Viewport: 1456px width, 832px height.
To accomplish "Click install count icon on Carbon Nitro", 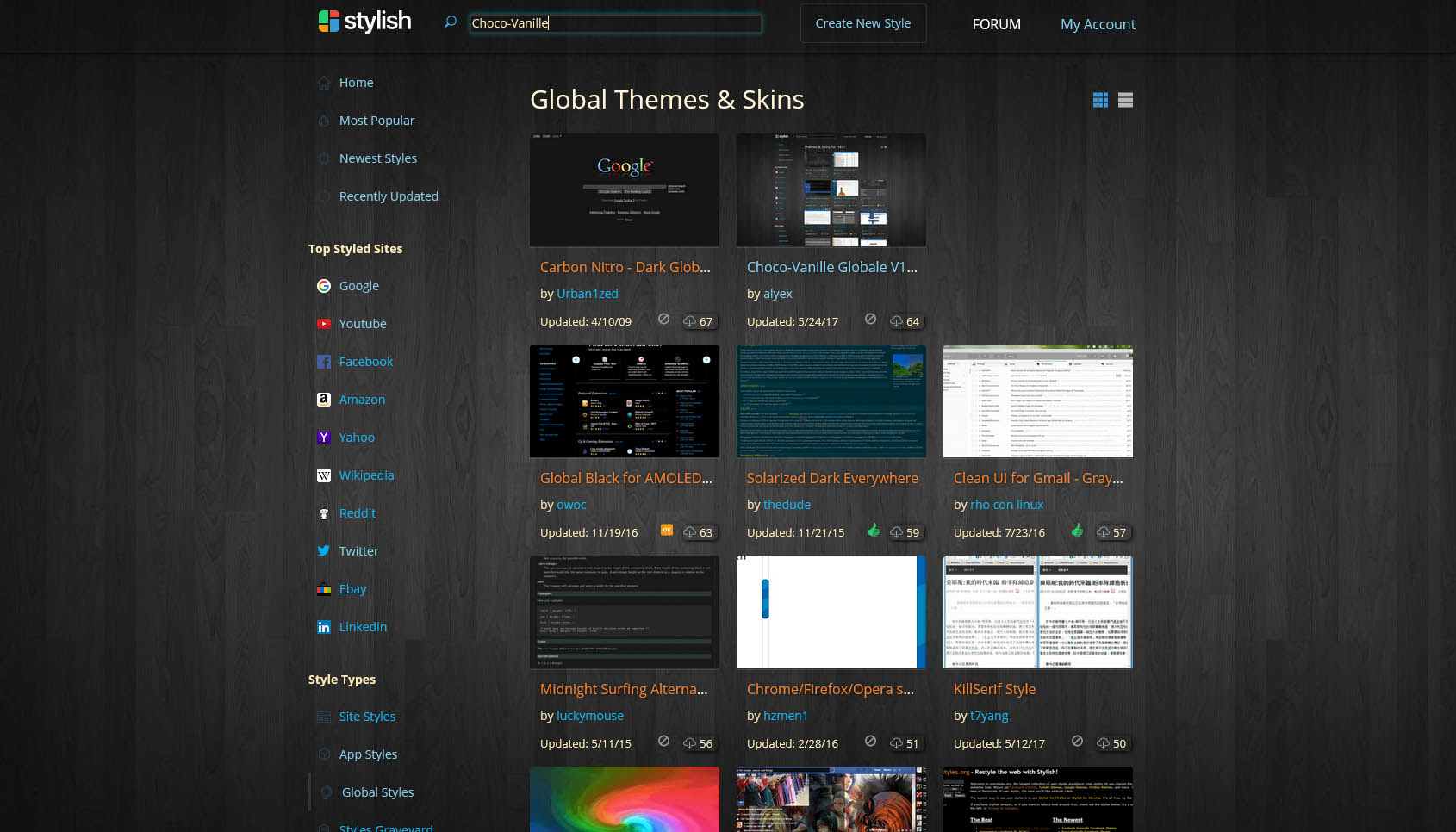I will pyautogui.click(x=690, y=321).
